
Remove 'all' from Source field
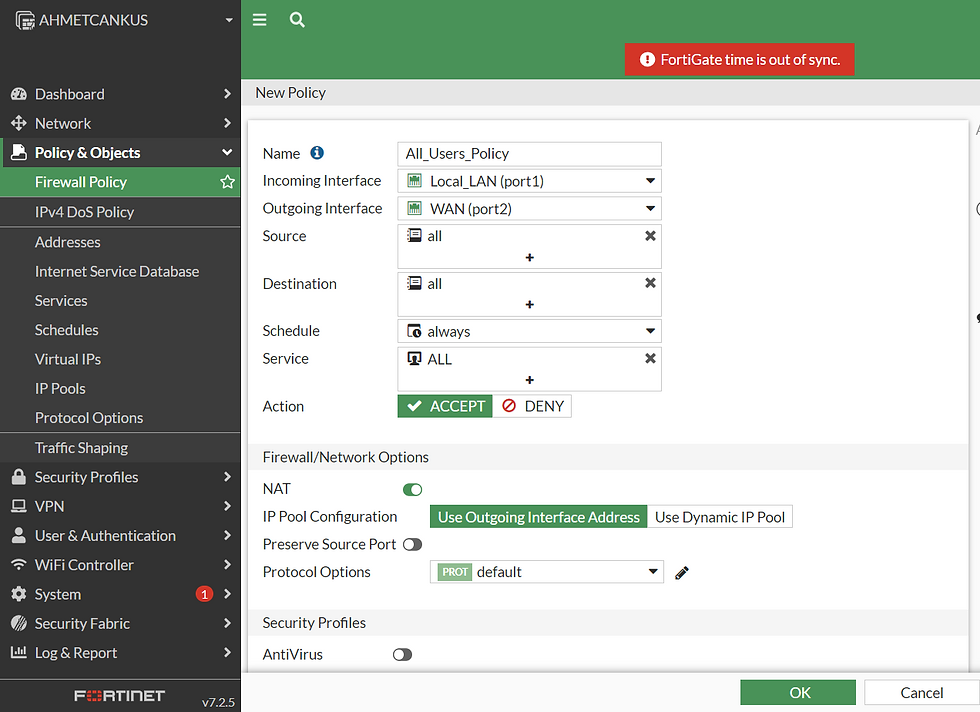(650, 236)
